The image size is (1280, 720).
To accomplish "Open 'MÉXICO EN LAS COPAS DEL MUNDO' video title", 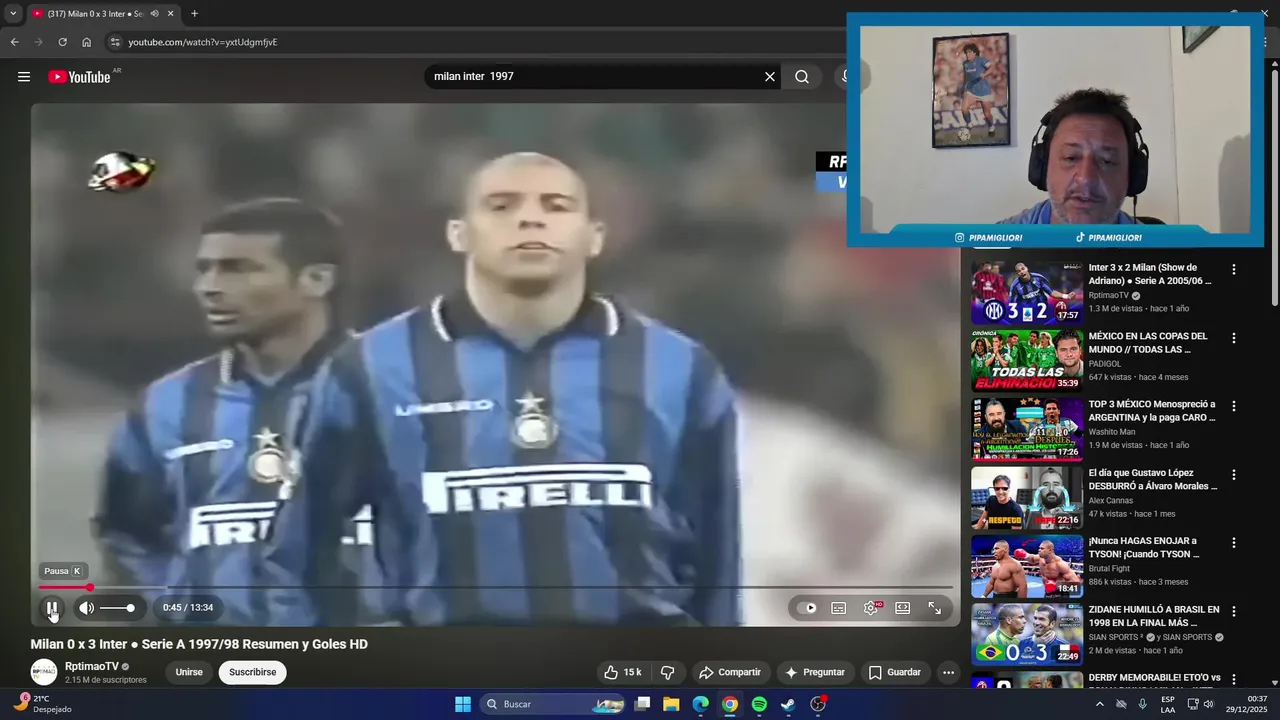I will tap(1148, 343).
